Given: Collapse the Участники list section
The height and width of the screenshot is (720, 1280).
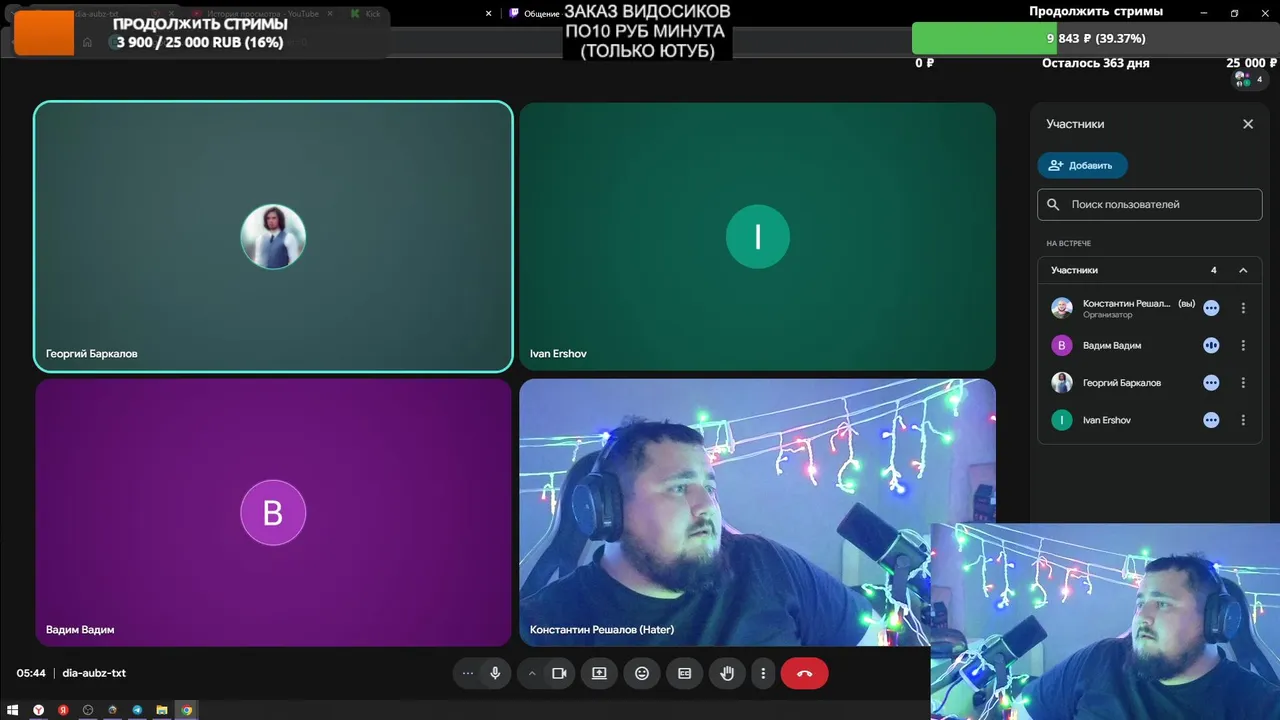Looking at the screenshot, I should (x=1243, y=270).
